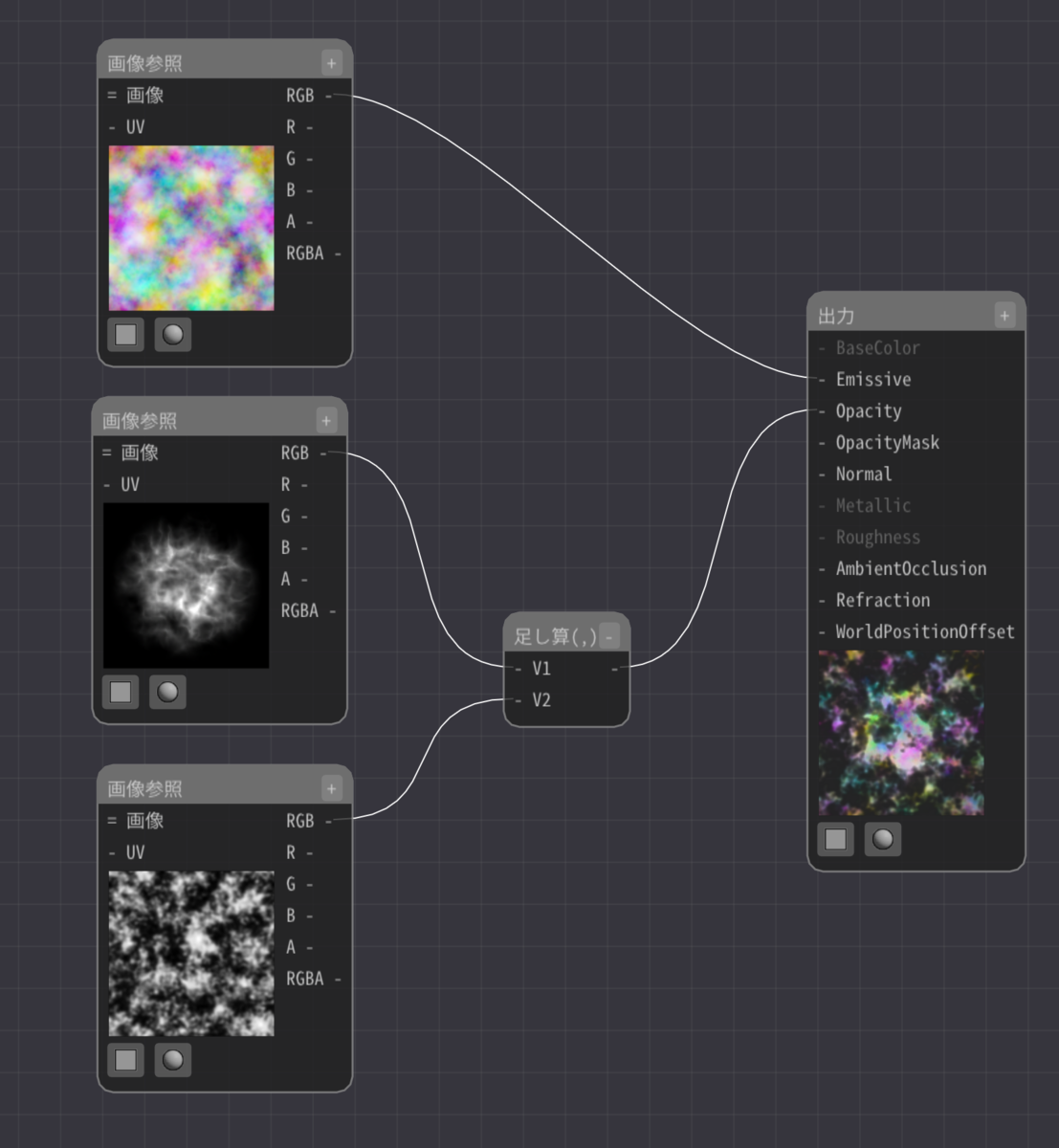The width and height of the screenshot is (1059, 1148).
Task: Click the OpacityMask input on 出力 node
Action: (x=880, y=442)
